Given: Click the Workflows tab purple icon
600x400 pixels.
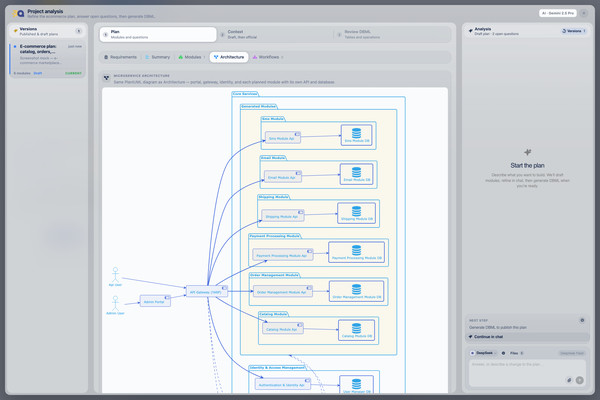Looking at the screenshot, I should click(255, 57).
